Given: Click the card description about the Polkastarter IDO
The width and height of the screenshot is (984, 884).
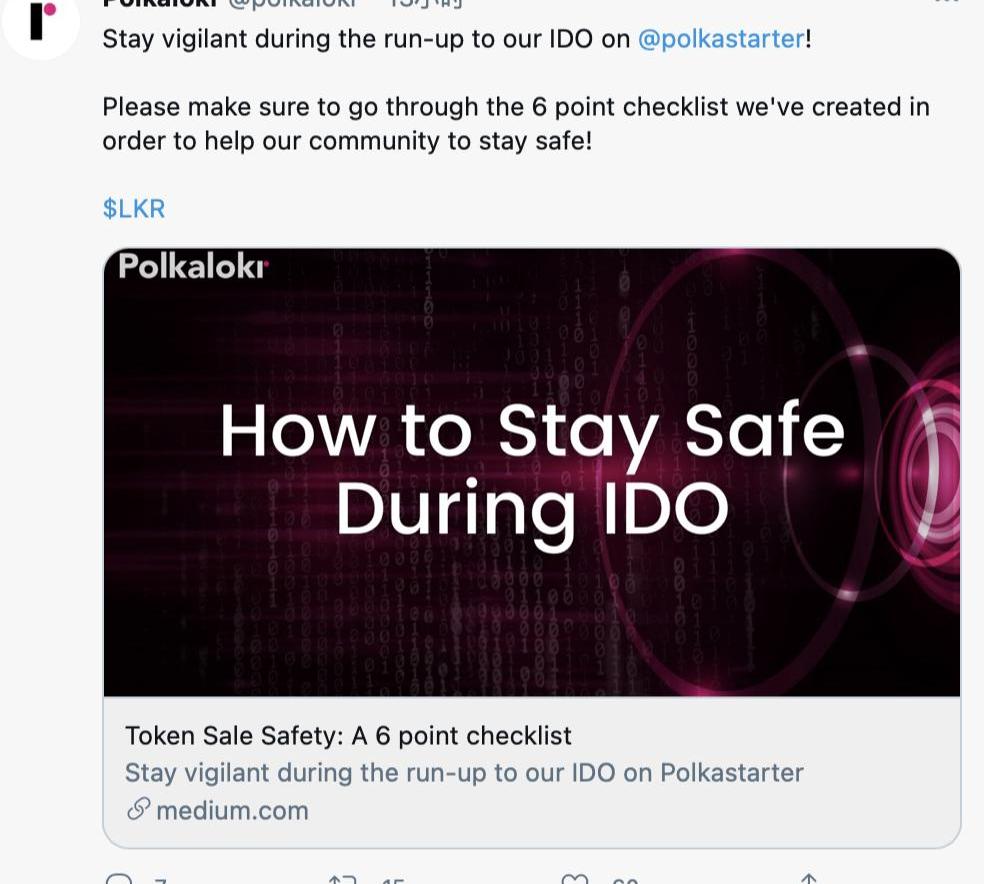Looking at the screenshot, I should pyautogui.click(x=464, y=773).
